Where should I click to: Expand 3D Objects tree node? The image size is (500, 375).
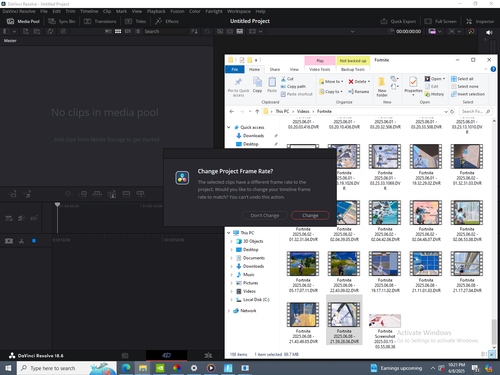coord(231,241)
